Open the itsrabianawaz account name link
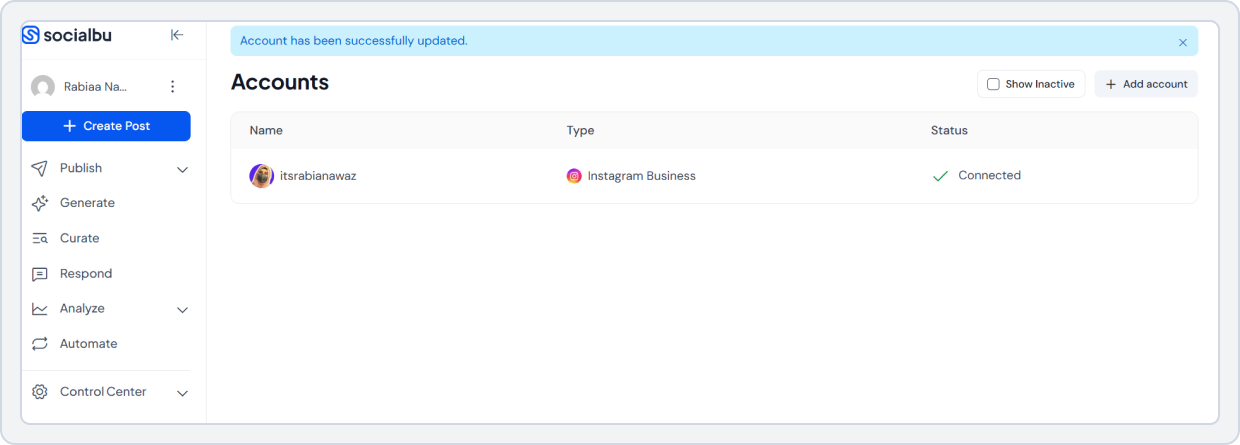1240x445 pixels. click(318, 176)
